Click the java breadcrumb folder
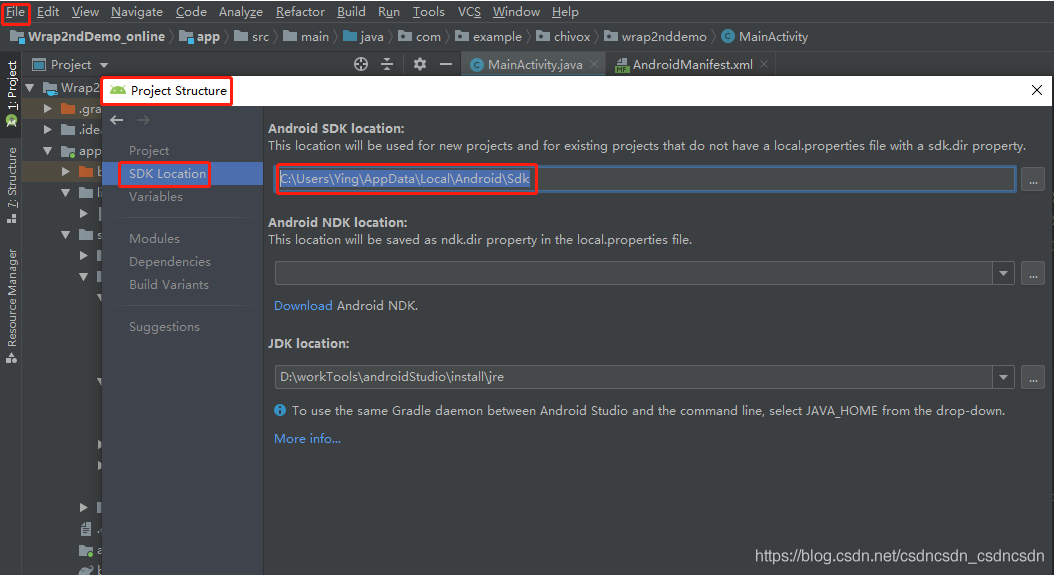 [363, 37]
